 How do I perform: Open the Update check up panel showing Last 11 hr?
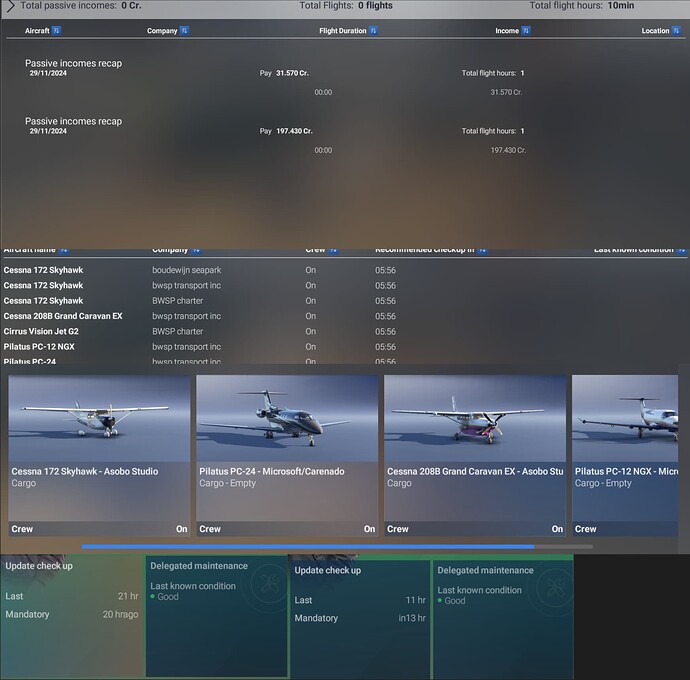360,620
